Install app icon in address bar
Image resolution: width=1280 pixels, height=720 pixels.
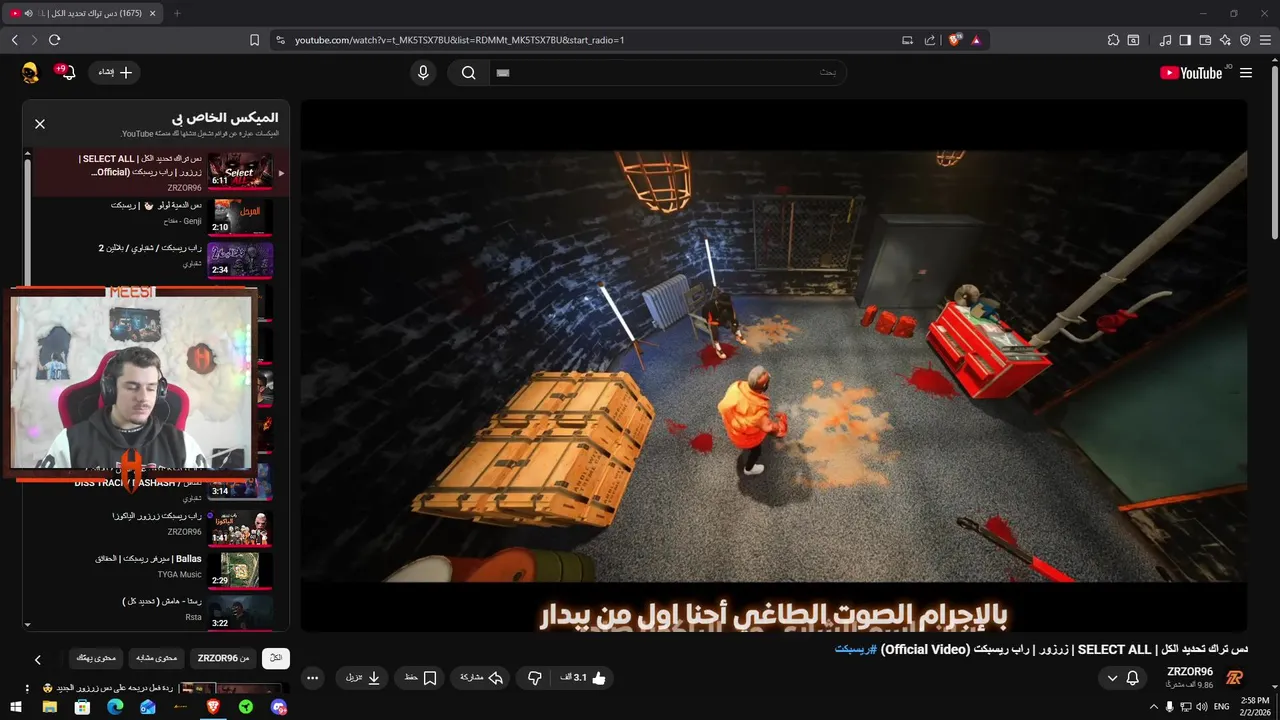point(907,40)
